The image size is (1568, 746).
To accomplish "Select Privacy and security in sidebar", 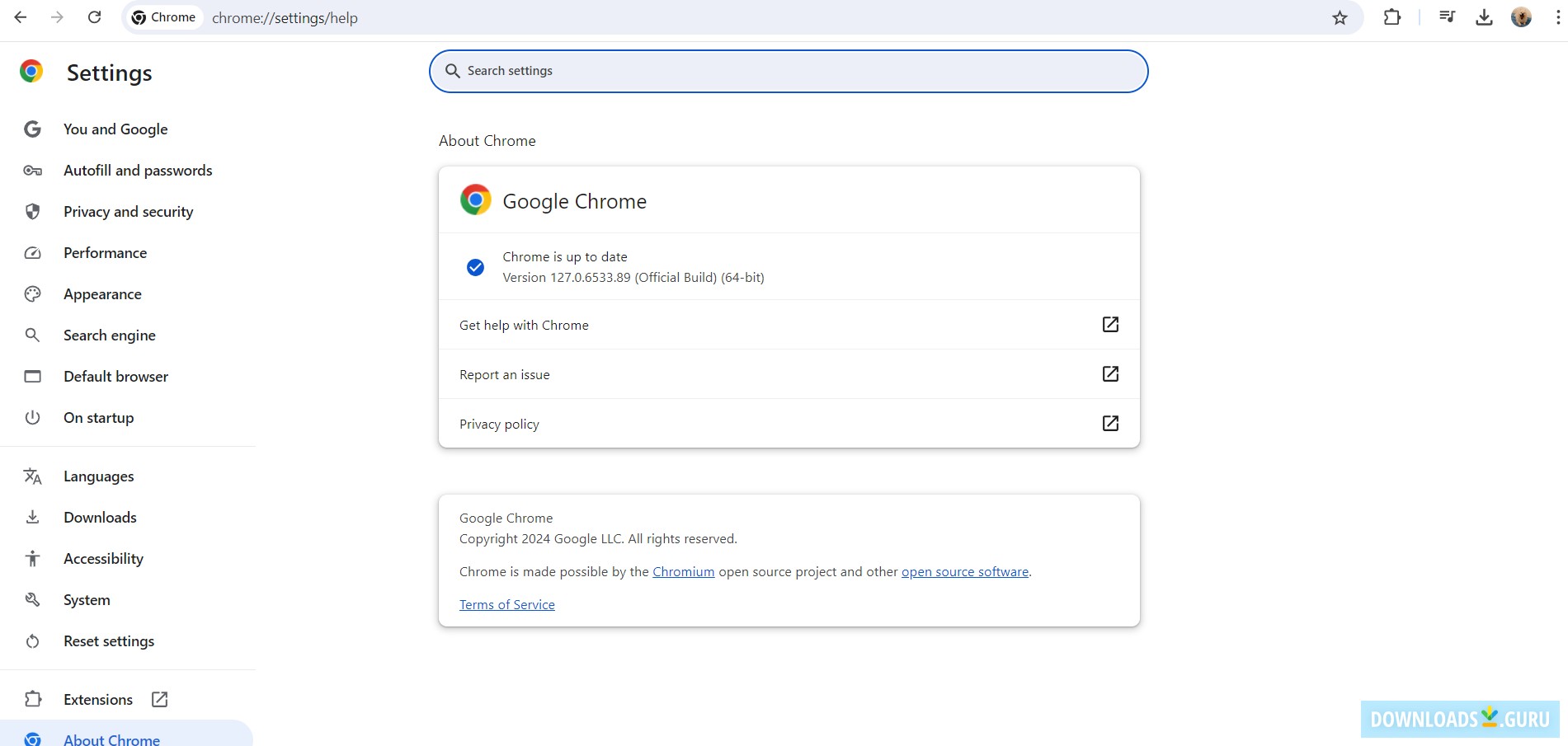I will point(128,212).
